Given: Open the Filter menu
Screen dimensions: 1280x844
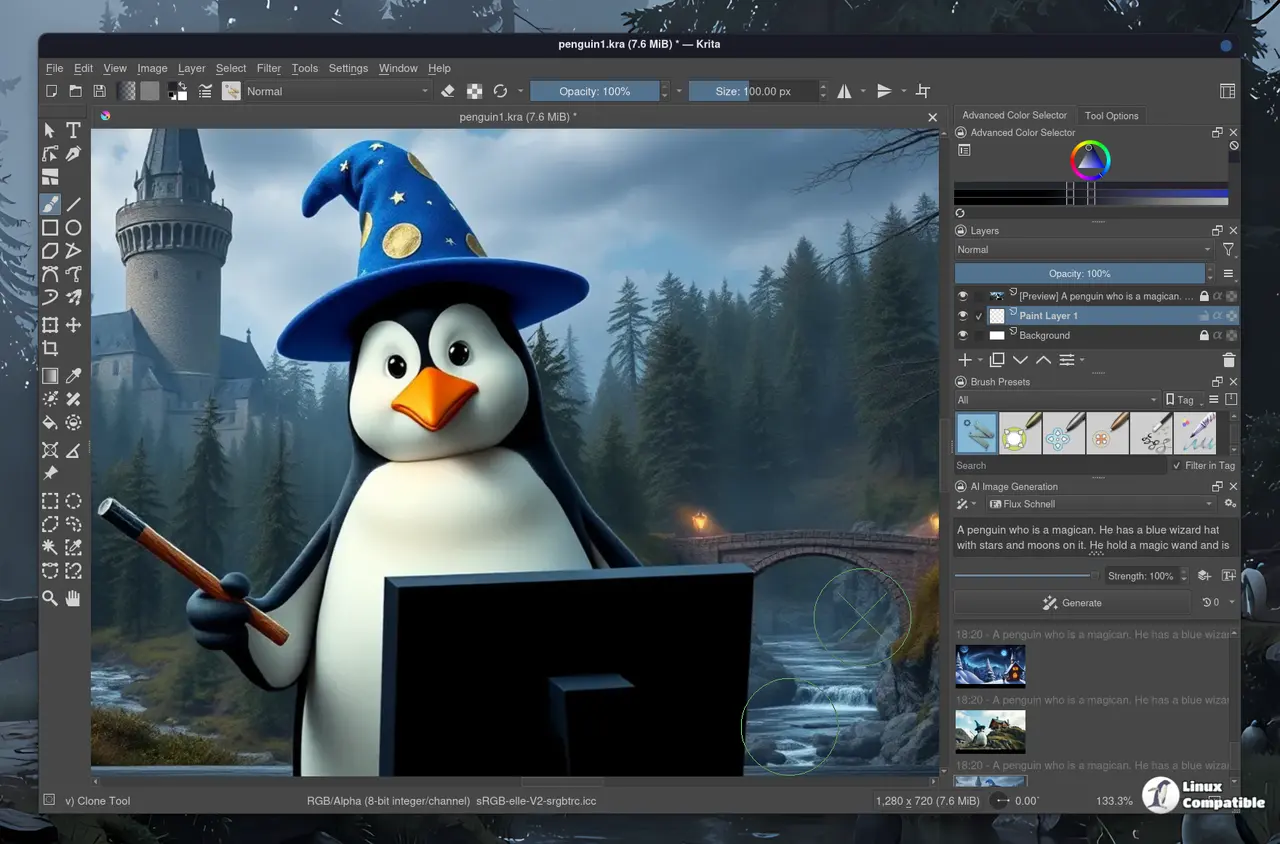Looking at the screenshot, I should point(269,68).
